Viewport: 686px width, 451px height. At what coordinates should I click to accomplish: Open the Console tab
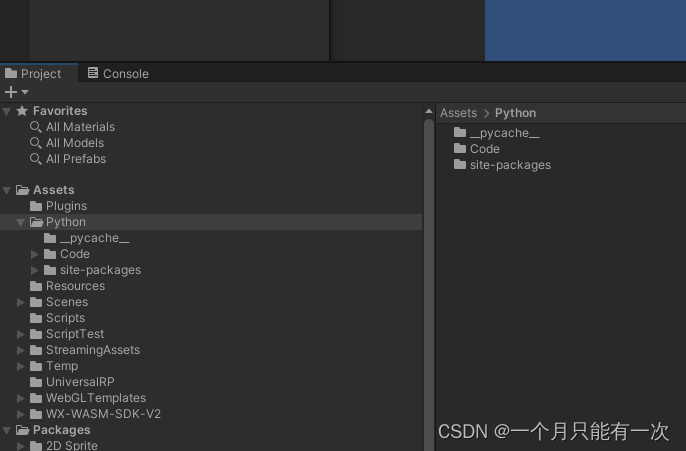tap(118, 73)
